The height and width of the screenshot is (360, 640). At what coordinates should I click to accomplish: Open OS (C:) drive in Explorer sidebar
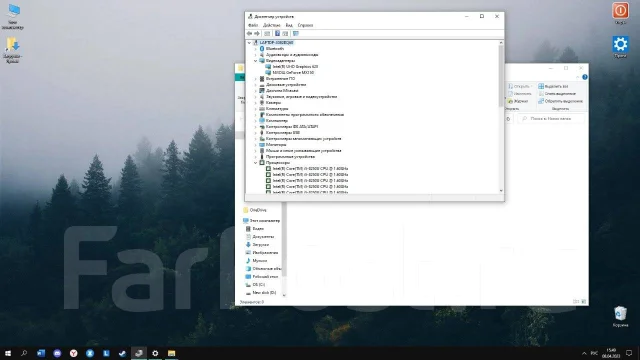tap(255, 285)
